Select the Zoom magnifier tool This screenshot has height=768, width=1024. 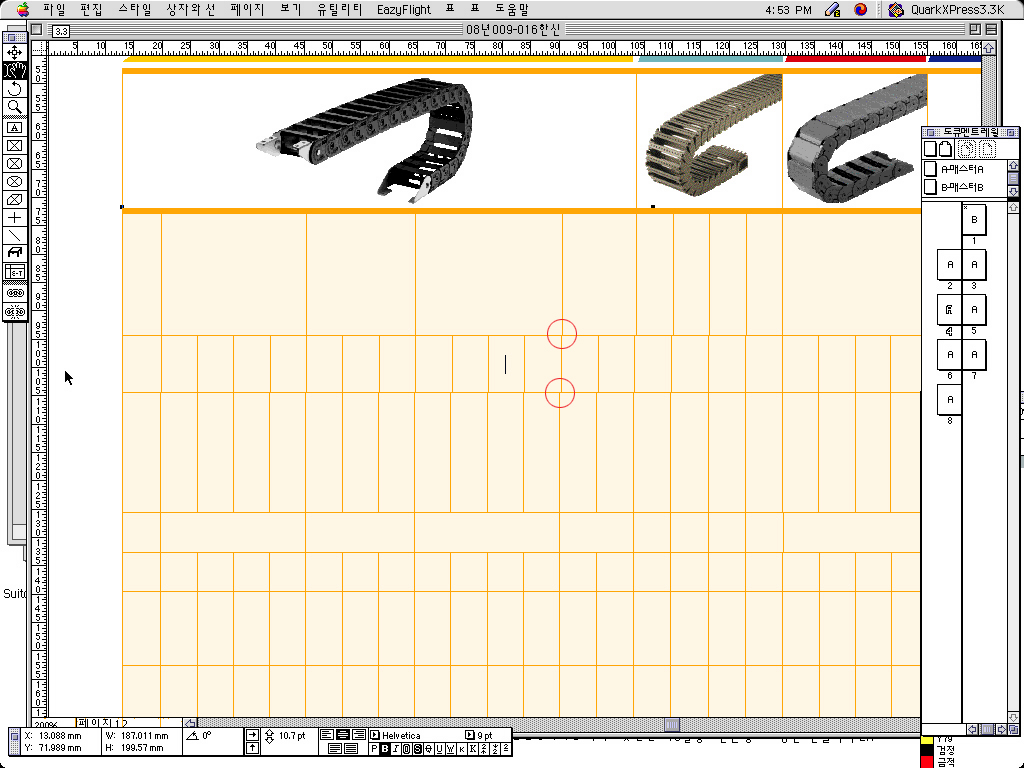pyautogui.click(x=15, y=107)
